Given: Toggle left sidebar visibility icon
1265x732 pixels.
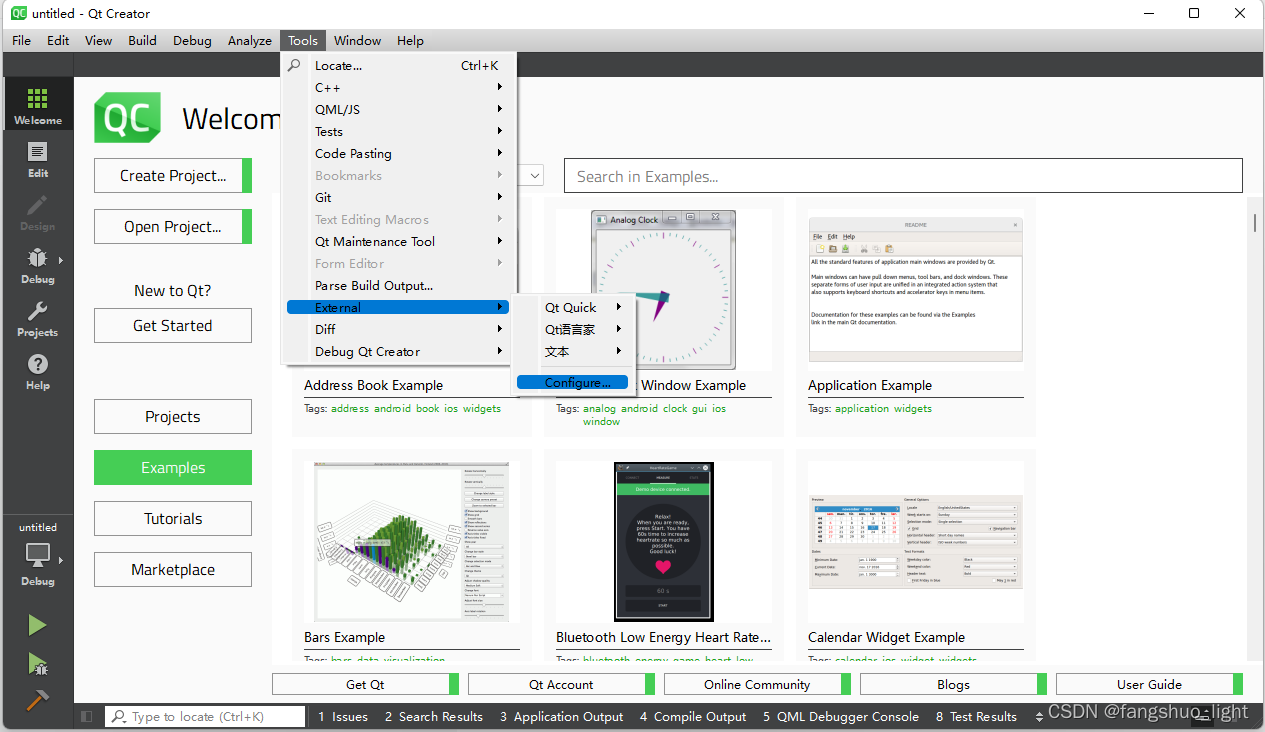Looking at the screenshot, I should [87, 717].
